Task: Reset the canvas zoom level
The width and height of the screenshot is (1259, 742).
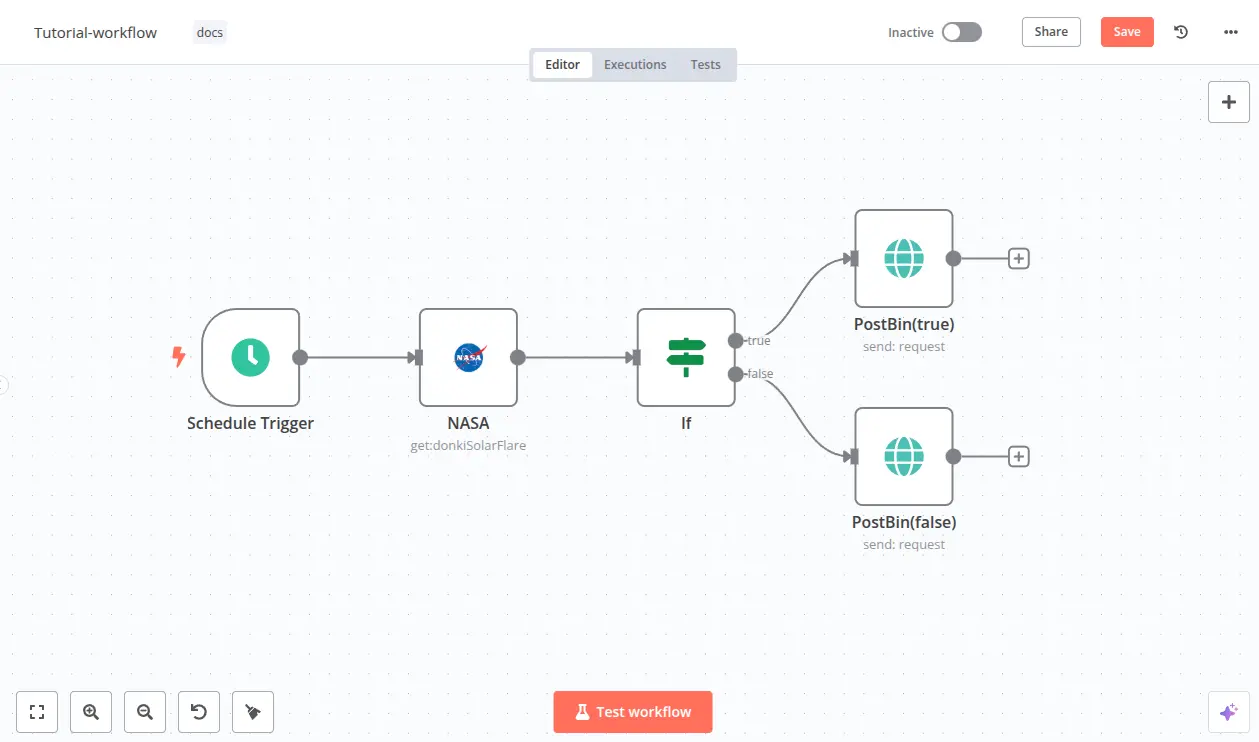Action: click(199, 712)
